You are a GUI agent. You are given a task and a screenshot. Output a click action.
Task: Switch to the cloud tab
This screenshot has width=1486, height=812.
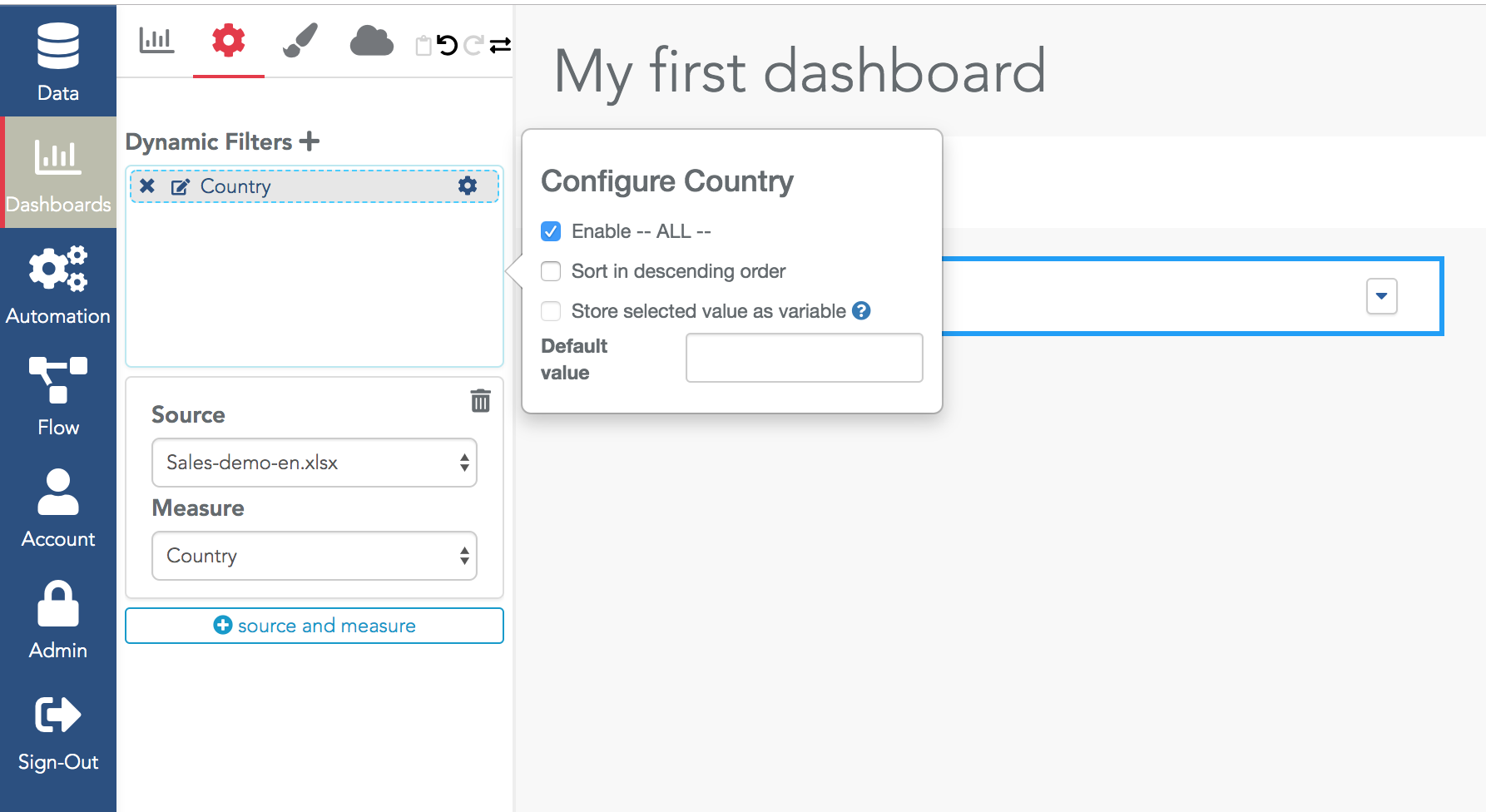(371, 41)
